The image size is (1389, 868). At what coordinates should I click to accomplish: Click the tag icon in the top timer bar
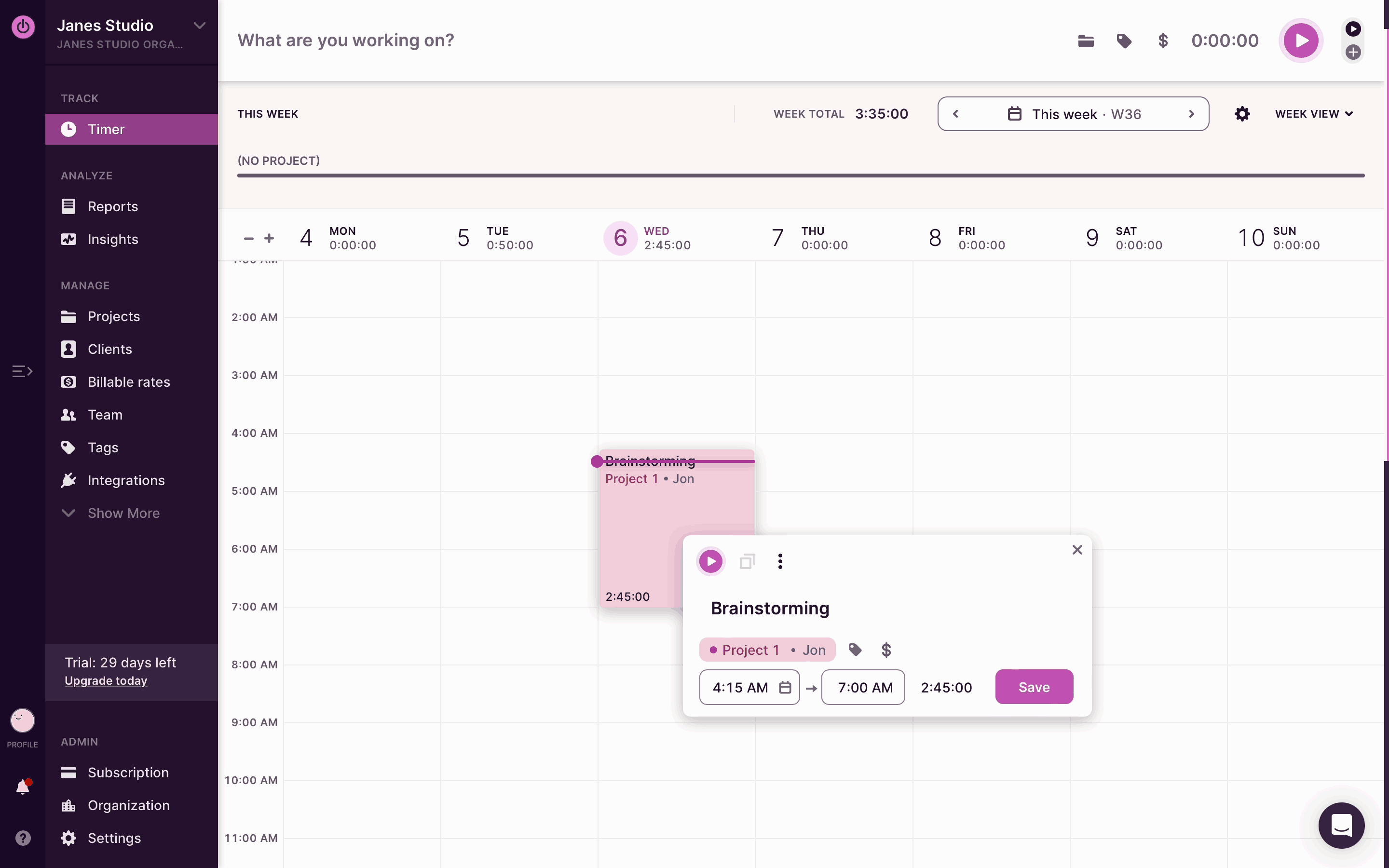[1124, 41]
